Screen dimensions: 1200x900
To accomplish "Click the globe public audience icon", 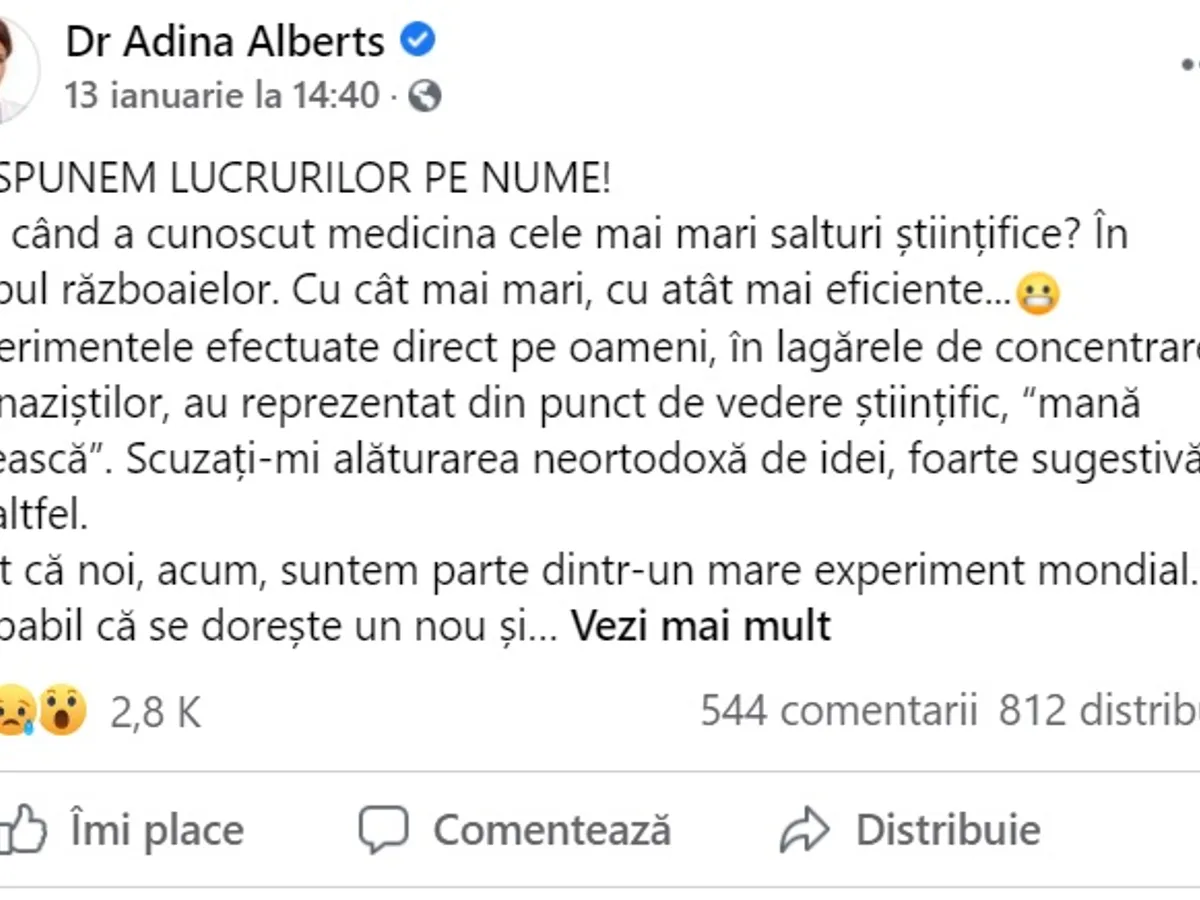I will pos(425,96).
